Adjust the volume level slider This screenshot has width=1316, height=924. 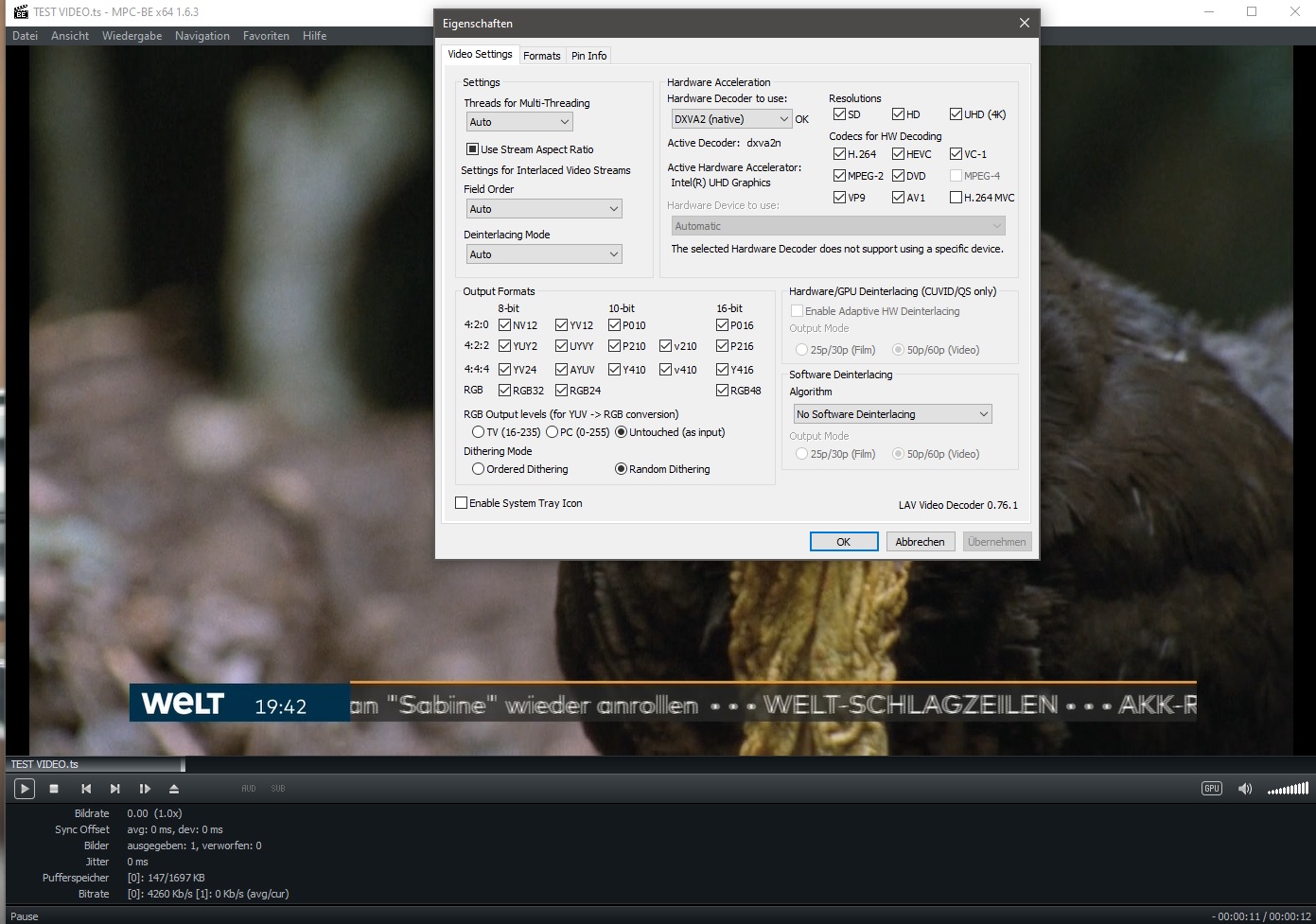(1288, 789)
